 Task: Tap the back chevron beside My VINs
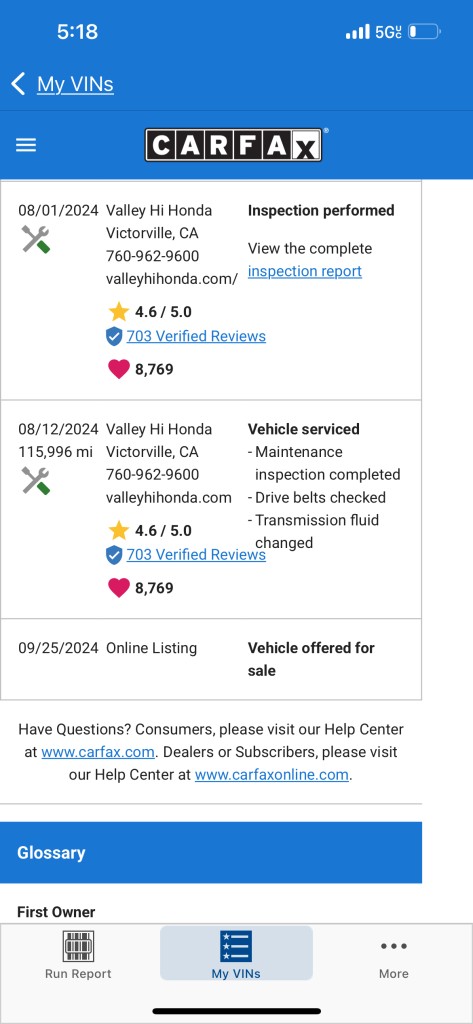click(18, 84)
